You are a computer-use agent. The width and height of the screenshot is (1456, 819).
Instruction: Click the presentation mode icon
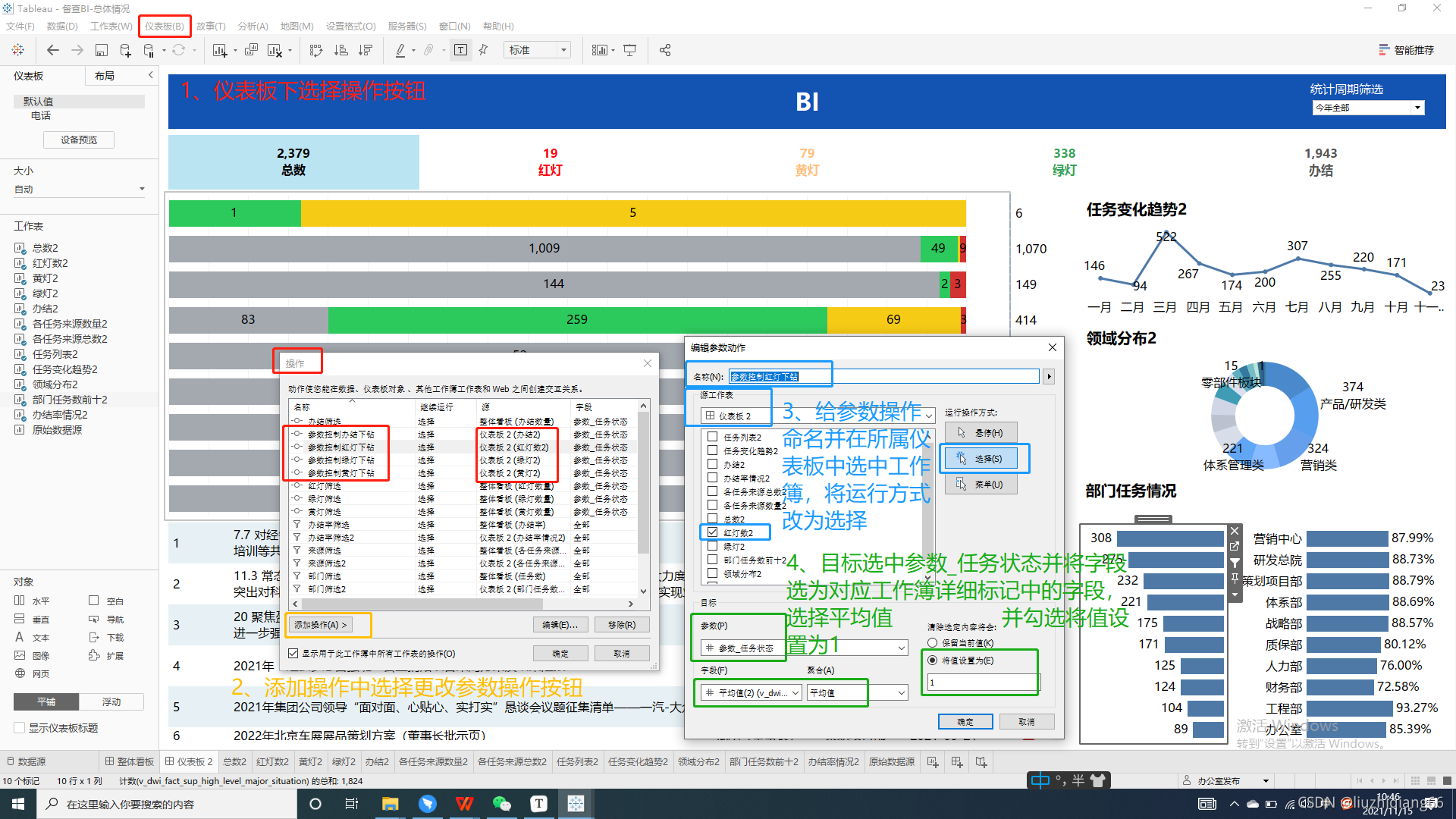(629, 50)
